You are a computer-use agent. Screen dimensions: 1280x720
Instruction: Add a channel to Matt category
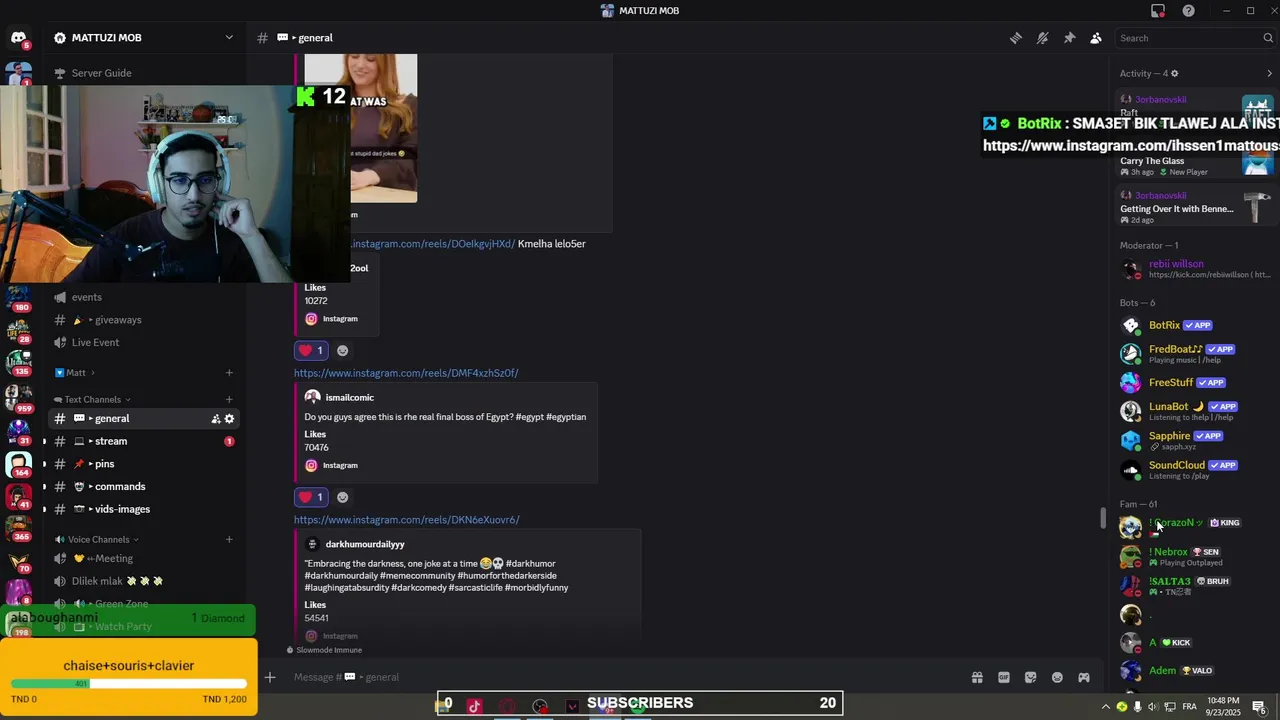point(229,373)
